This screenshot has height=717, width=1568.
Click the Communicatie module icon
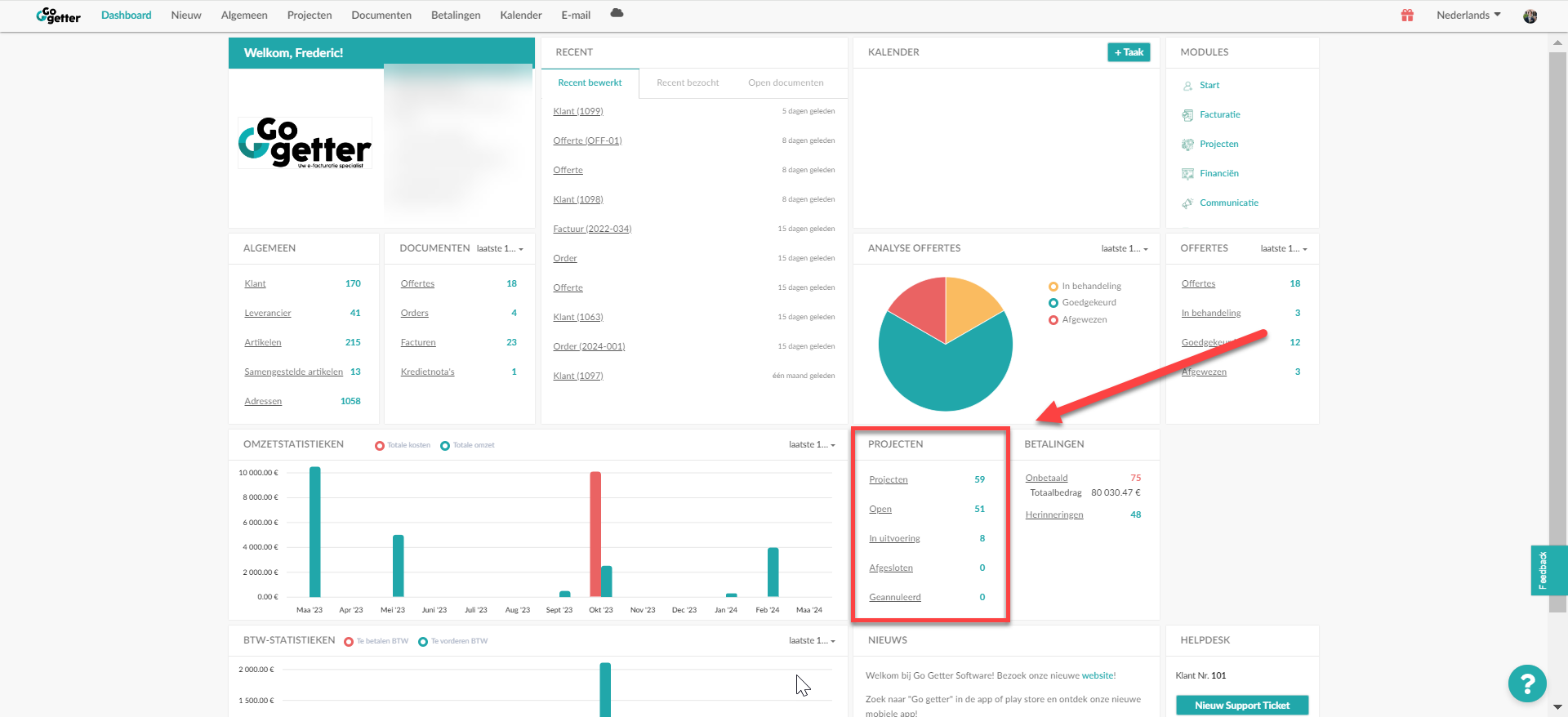1187,203
